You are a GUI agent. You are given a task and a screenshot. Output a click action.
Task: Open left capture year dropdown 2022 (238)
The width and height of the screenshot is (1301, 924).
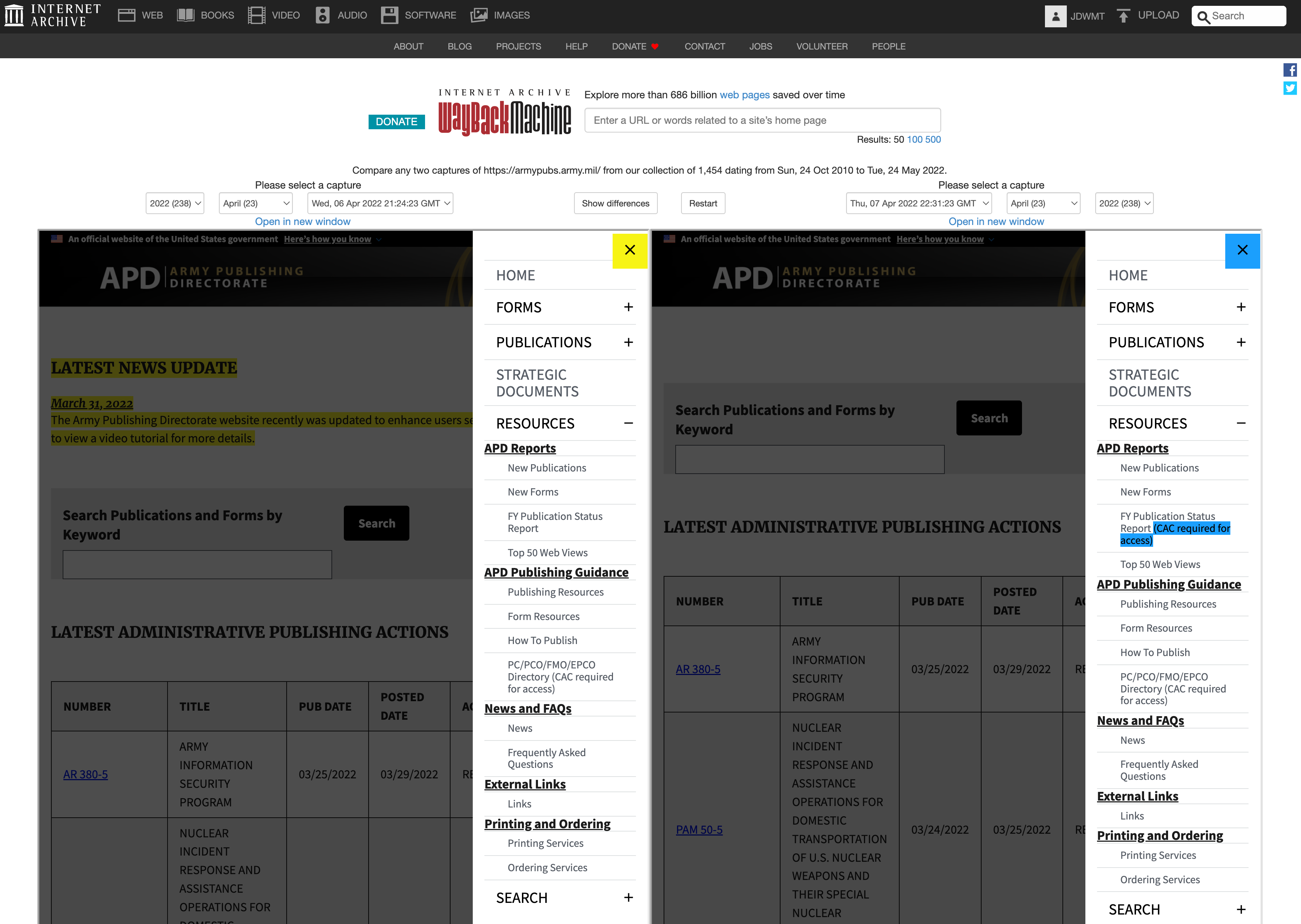(x=175, y=203)
